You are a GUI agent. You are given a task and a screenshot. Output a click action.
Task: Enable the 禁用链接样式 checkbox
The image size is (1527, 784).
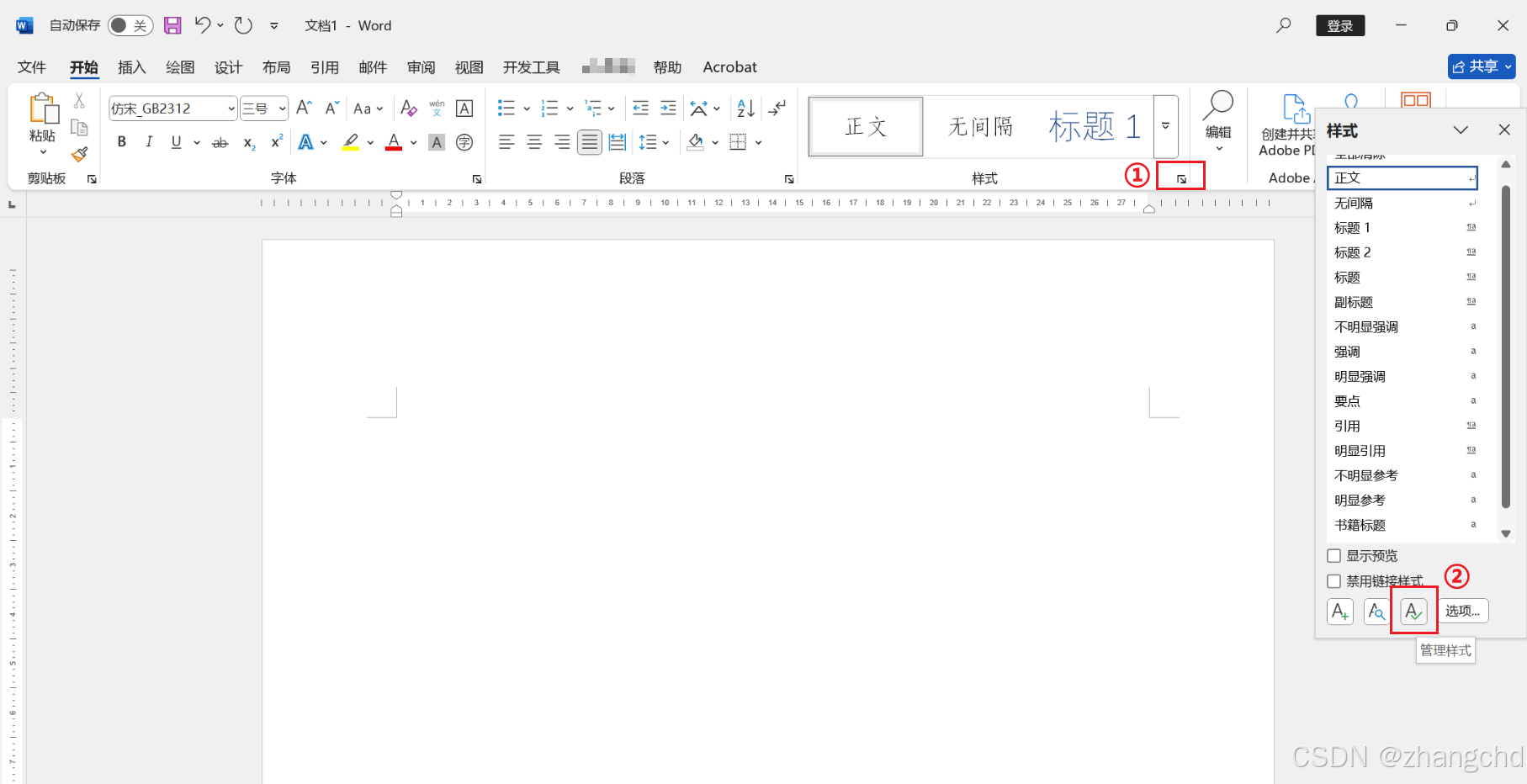coord(1333,581)
